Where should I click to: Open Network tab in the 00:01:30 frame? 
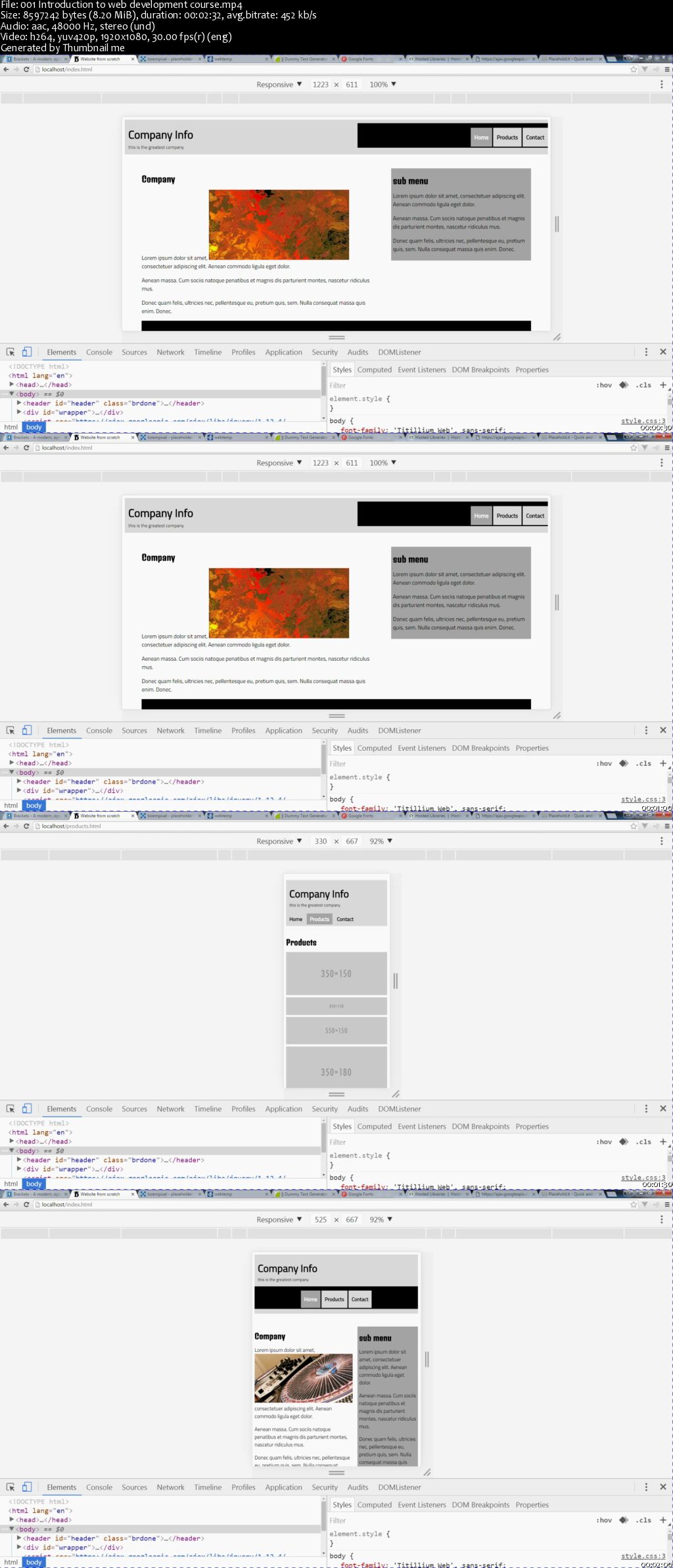point(170,1109)
